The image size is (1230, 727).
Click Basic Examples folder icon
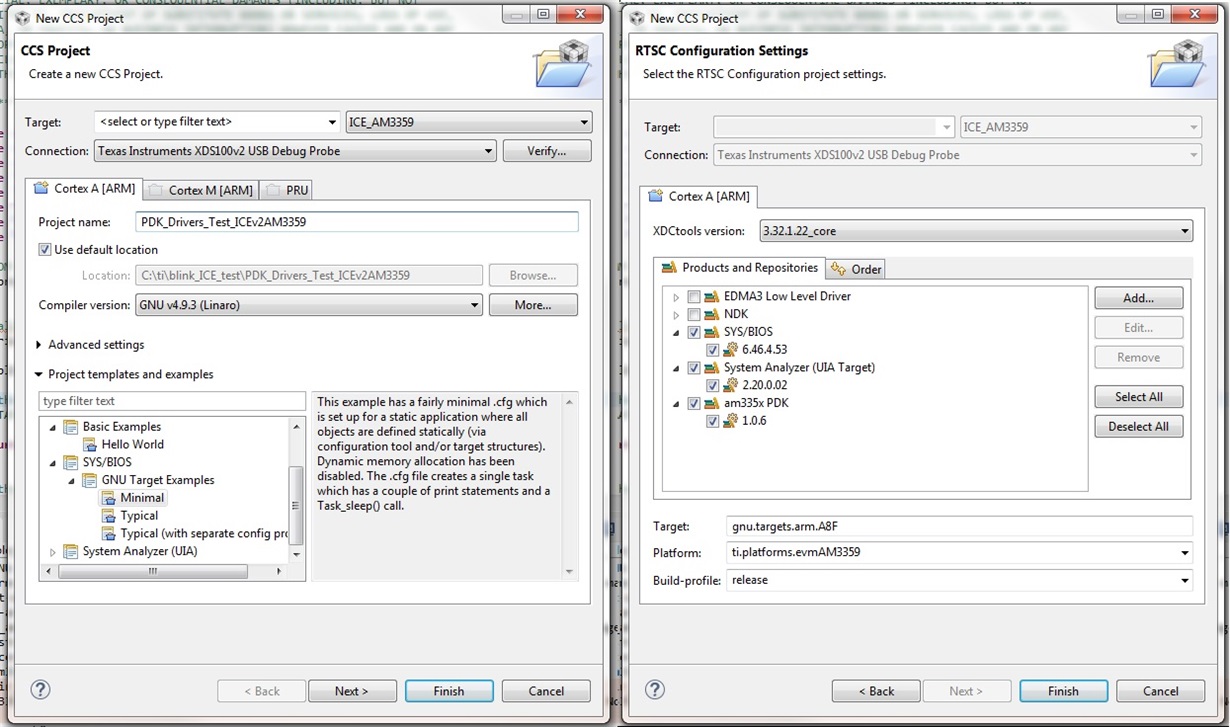point(71,427)
